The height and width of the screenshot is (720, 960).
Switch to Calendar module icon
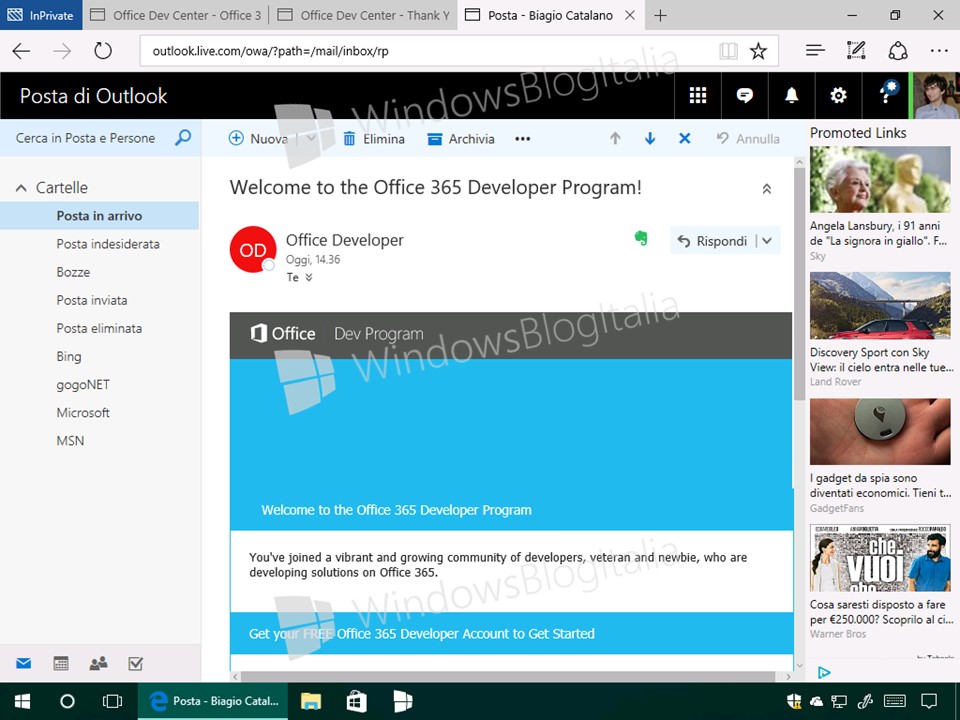pyautogui.click(x=61, y=664)
